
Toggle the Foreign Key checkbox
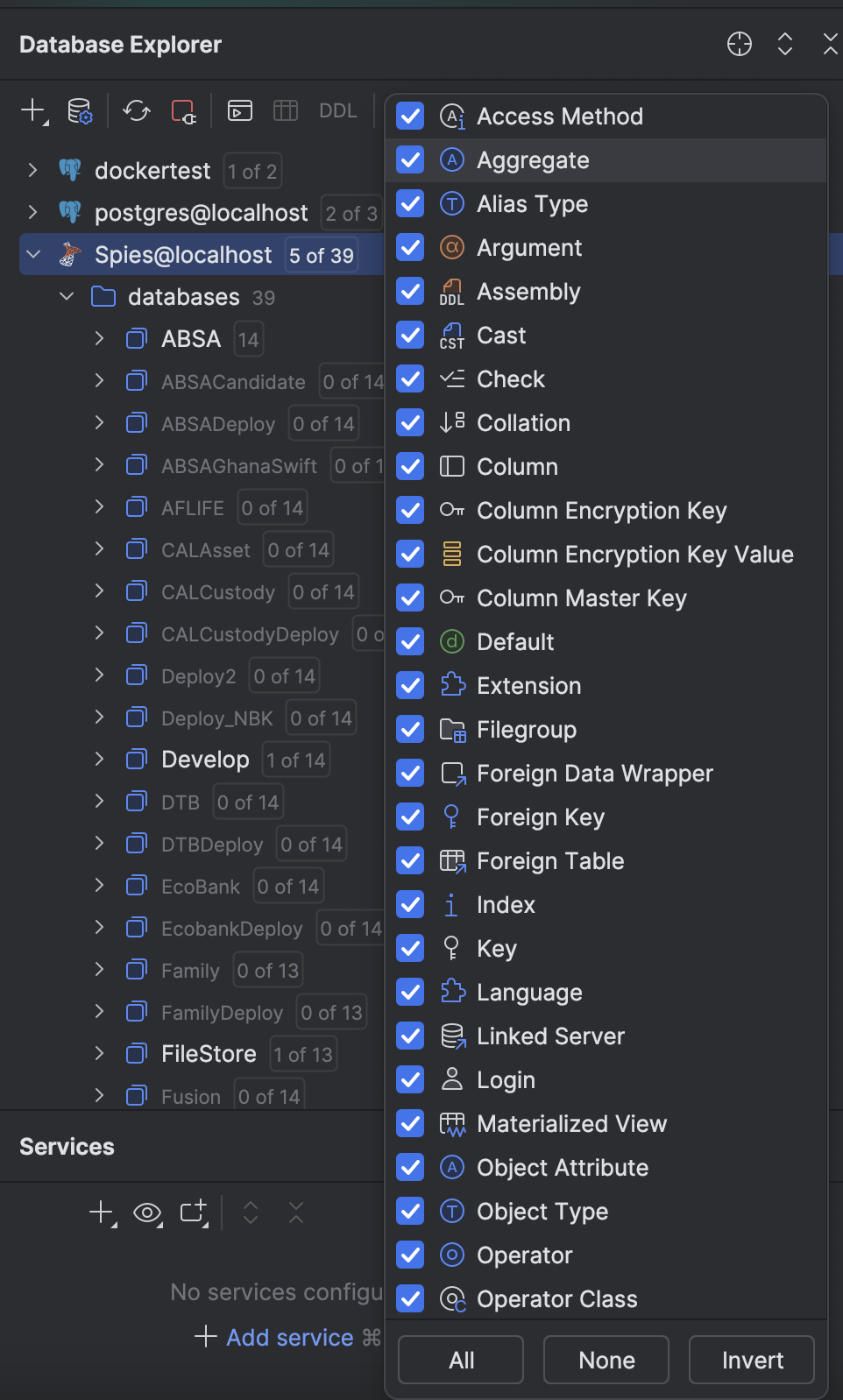click(x=410, y=817)
